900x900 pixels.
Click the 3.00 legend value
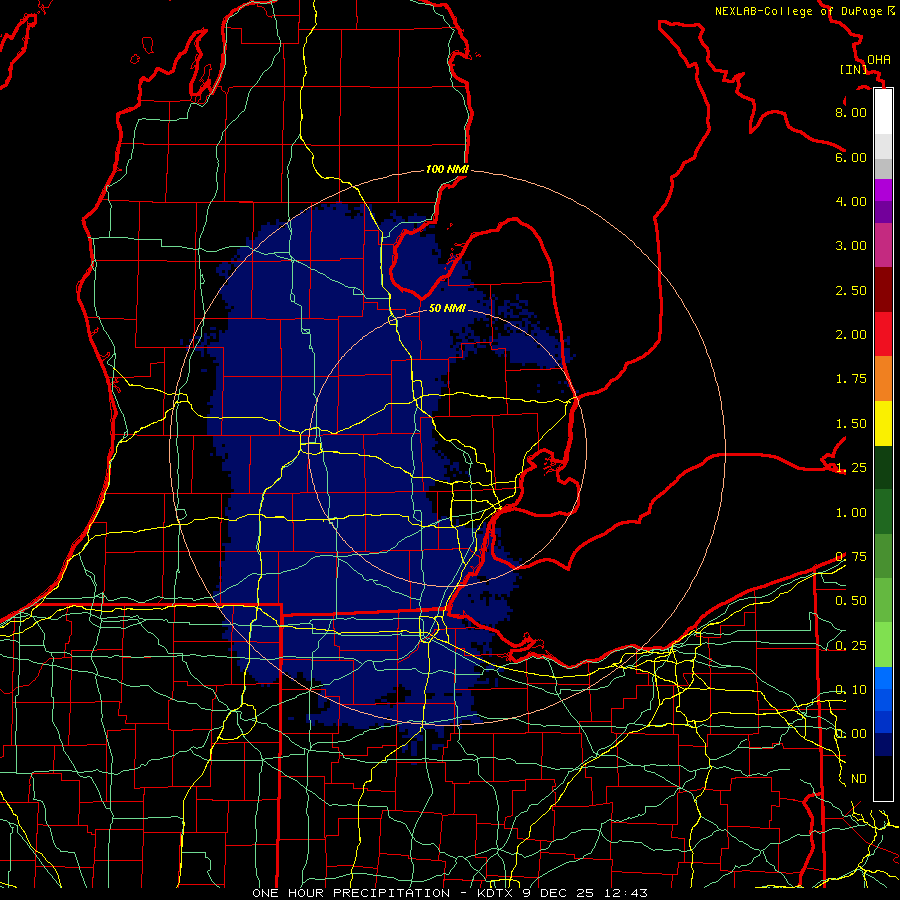[851, 246]
